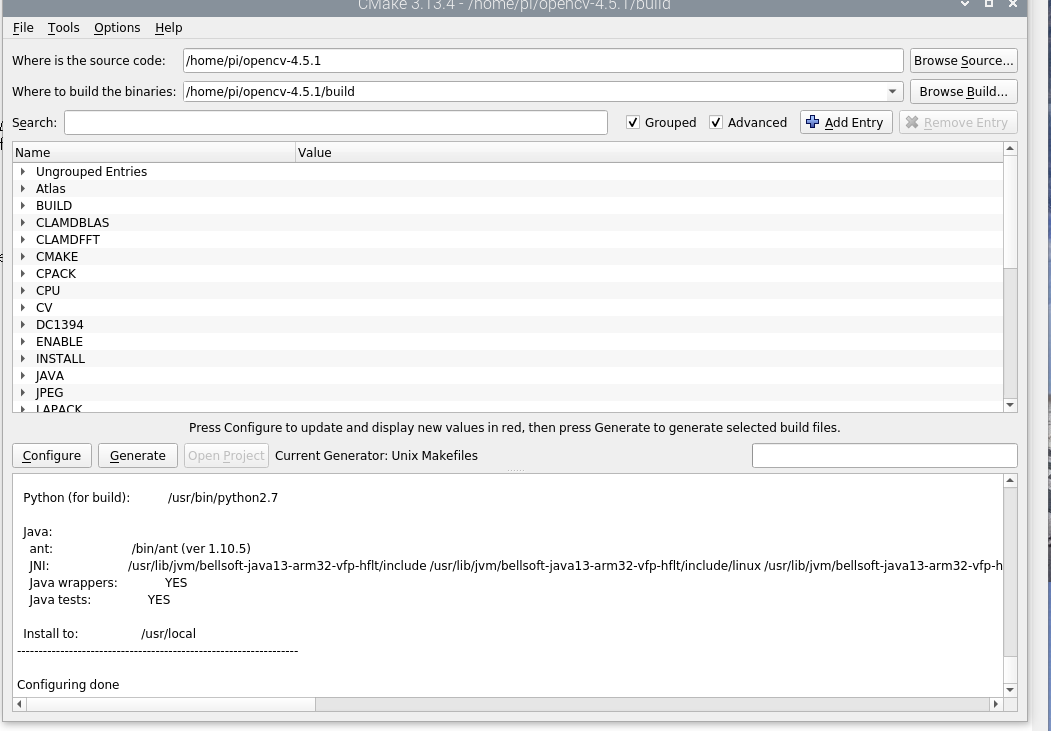
Task: Click Browse Build button
Action: click(x=963, y=91)
